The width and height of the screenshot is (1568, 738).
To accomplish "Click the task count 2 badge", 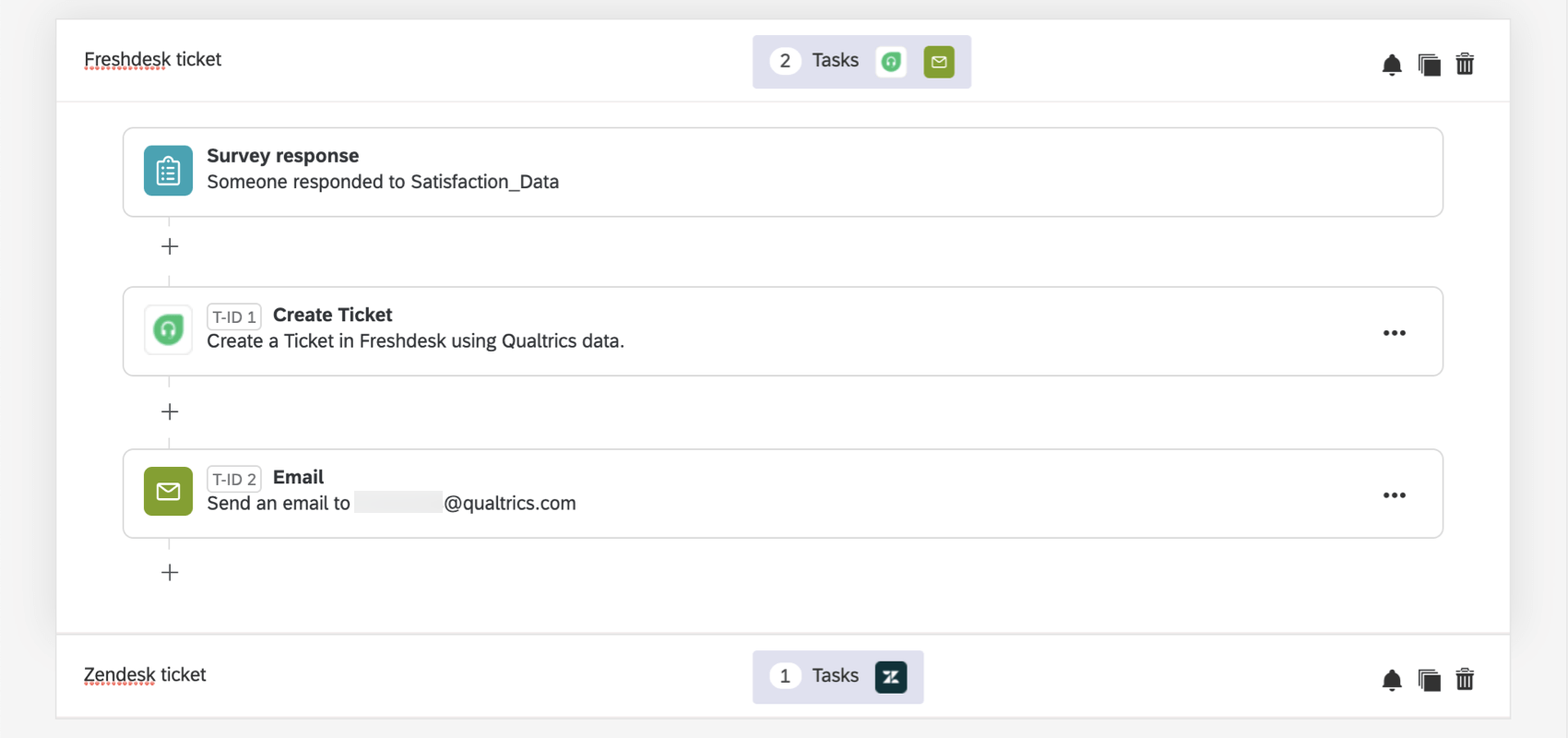I will point(785,62).
